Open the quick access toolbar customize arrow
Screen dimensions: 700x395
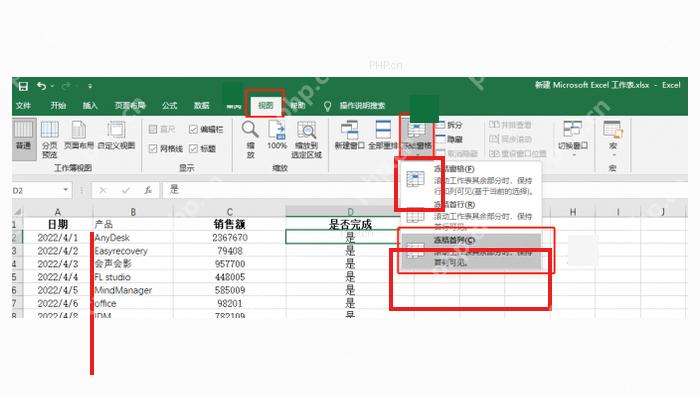click(90, 86)
